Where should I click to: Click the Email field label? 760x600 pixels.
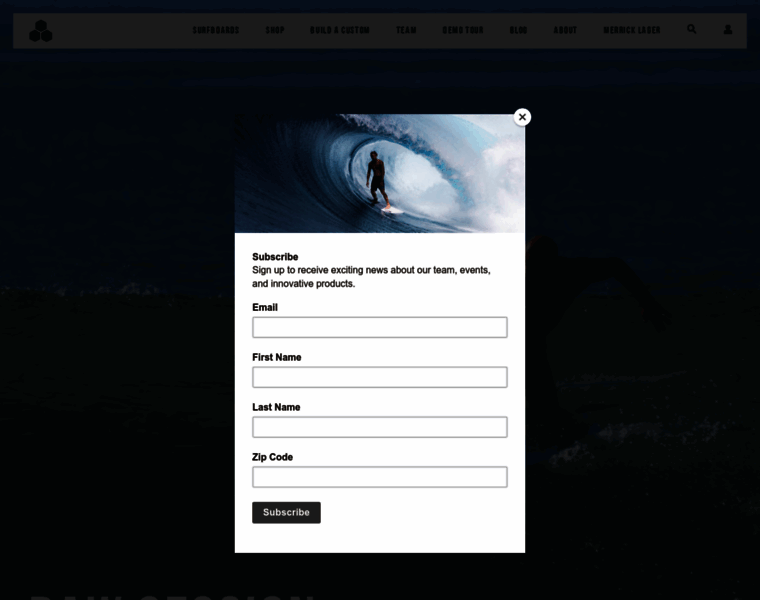click(x=265, y=307)
